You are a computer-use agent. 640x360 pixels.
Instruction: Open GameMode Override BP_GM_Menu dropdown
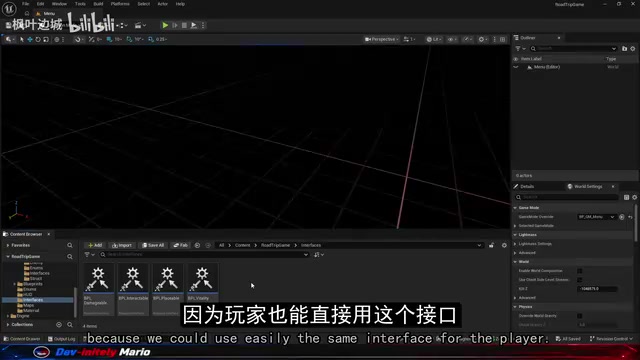[596, 217]
